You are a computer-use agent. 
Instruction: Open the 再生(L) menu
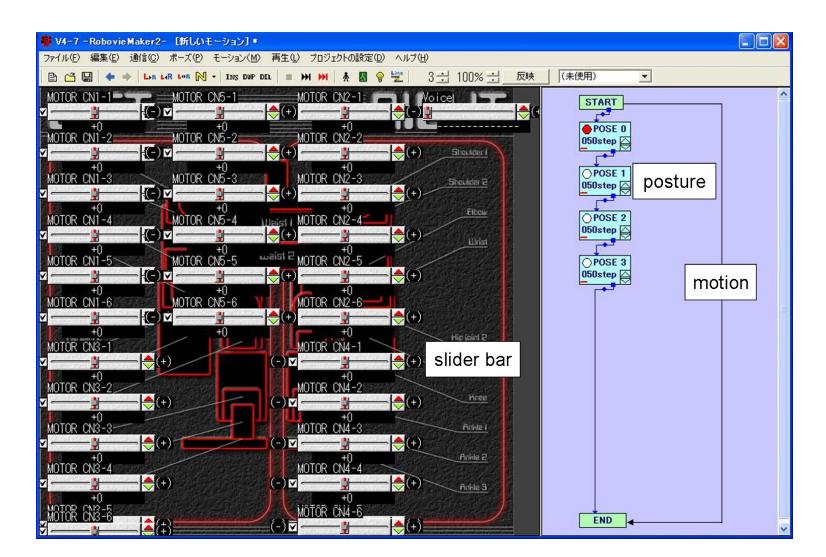click(285, 58)
